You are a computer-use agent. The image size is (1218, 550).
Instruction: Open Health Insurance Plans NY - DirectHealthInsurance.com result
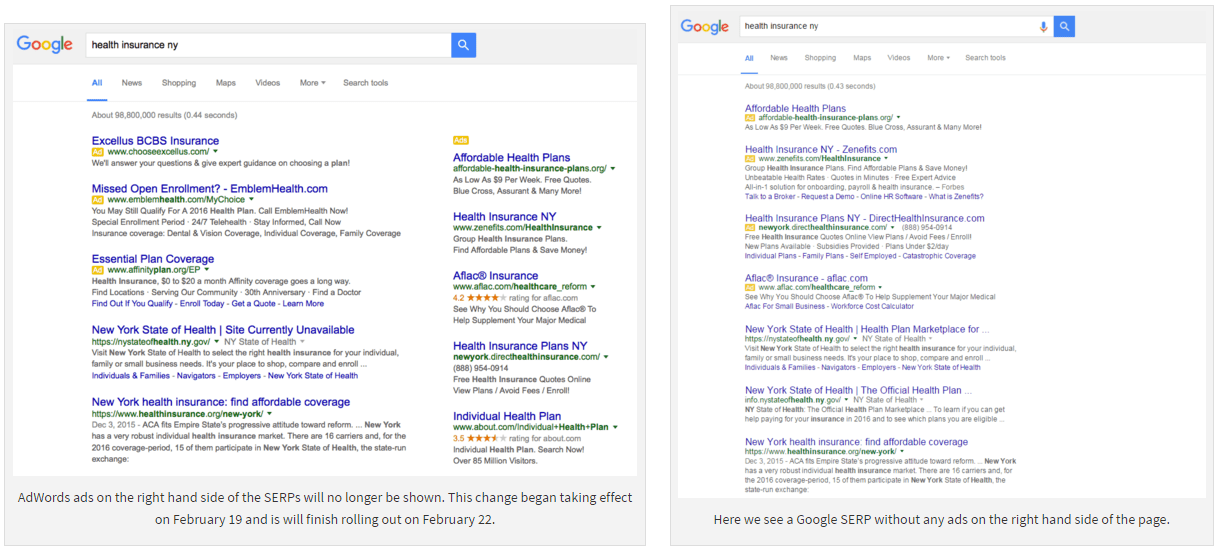[x=864, y=218]
